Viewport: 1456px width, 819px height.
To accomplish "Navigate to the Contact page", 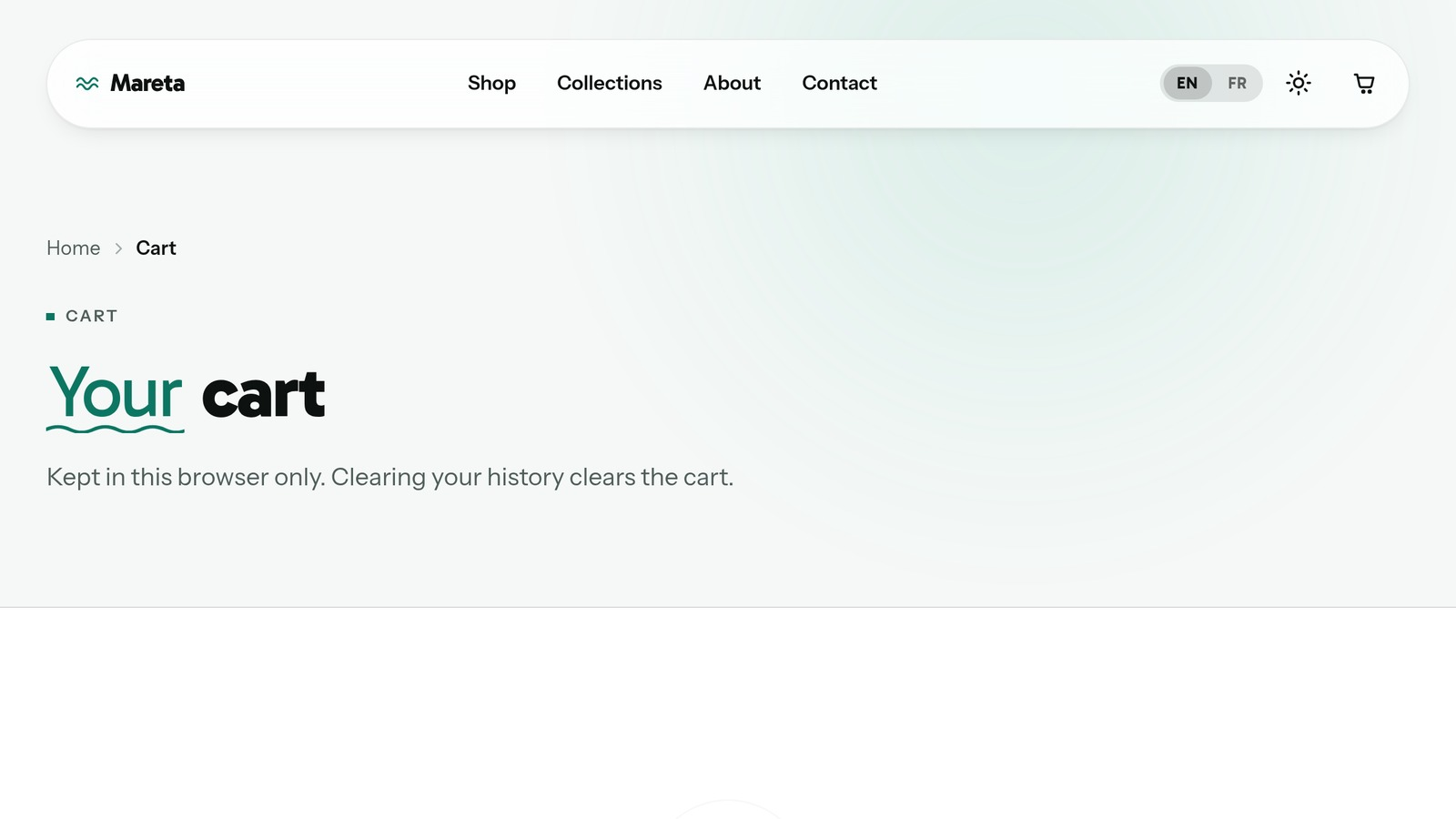I will click(839, 83).
